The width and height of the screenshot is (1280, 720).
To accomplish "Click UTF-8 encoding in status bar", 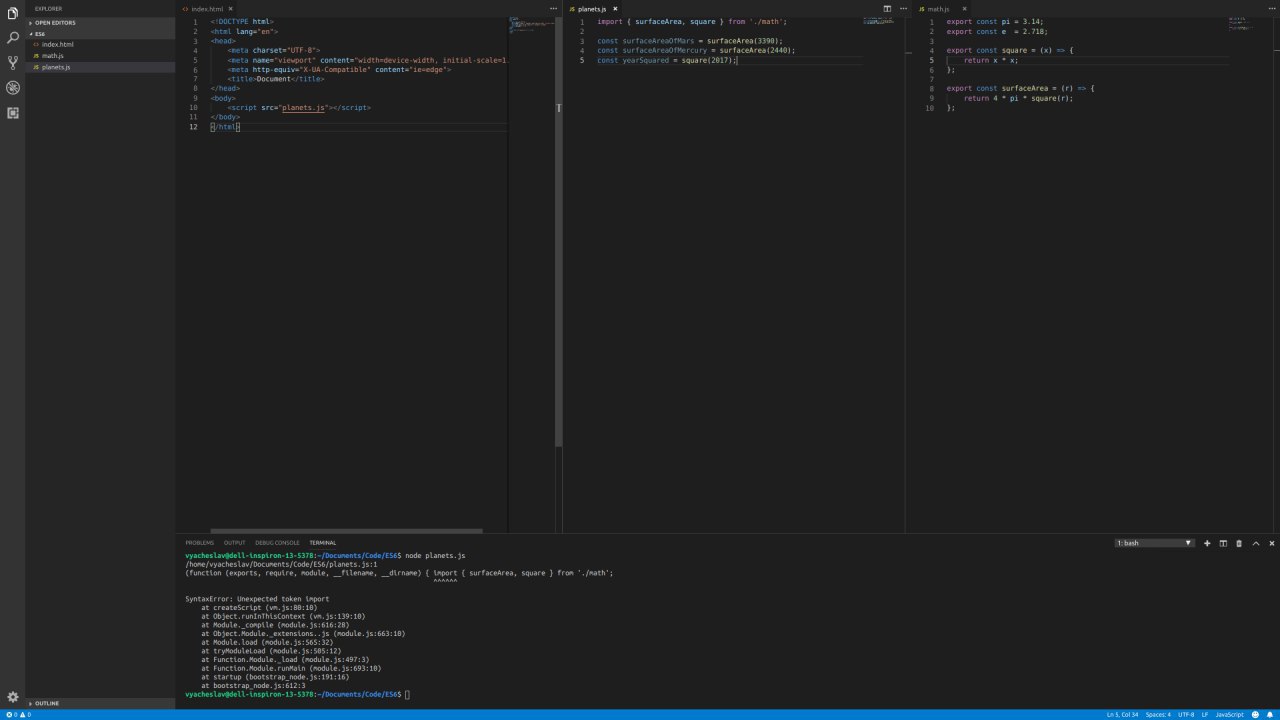I will tap(1186, 714).
